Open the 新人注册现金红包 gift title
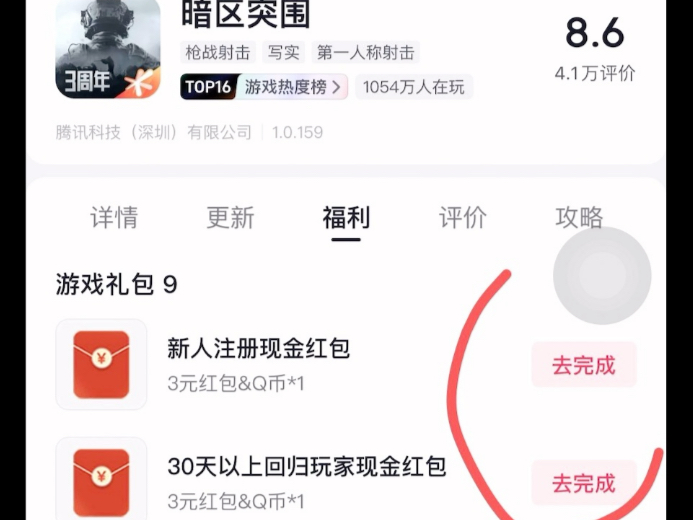Screen dimensions: 693x520 click(259, 348)
